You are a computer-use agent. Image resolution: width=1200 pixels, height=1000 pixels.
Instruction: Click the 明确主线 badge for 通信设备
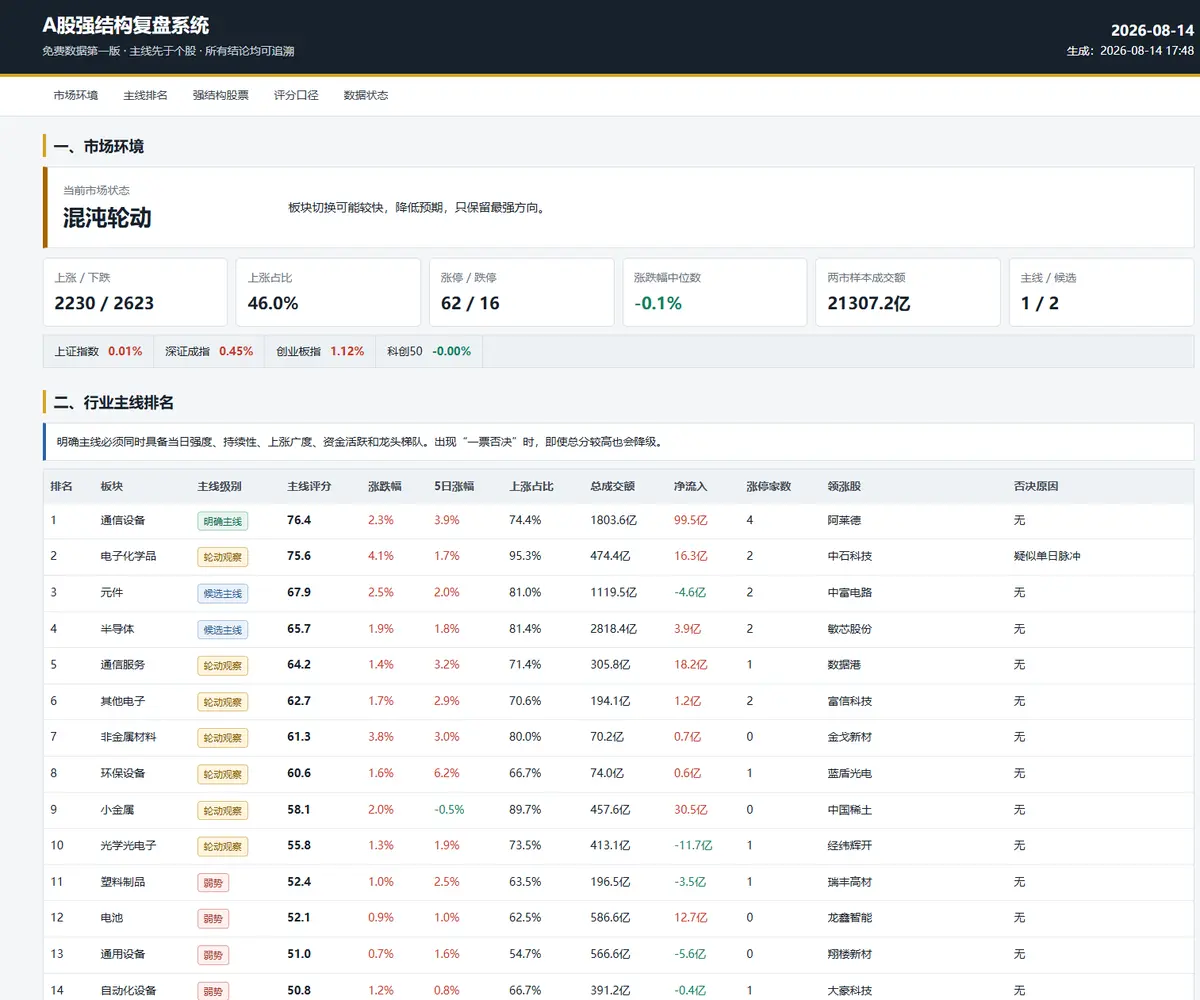223,521
